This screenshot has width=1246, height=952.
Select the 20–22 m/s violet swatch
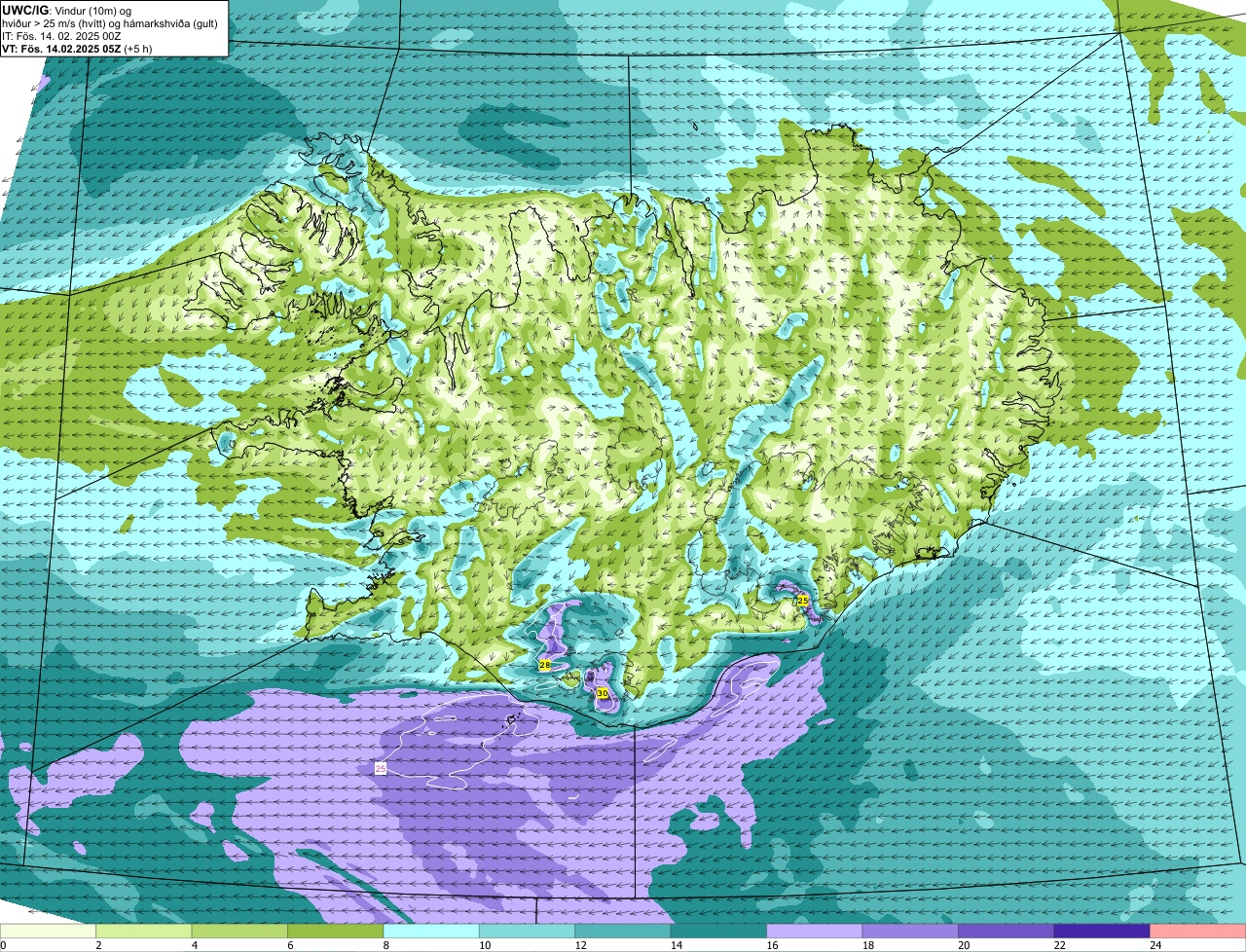click(1007, 932)
